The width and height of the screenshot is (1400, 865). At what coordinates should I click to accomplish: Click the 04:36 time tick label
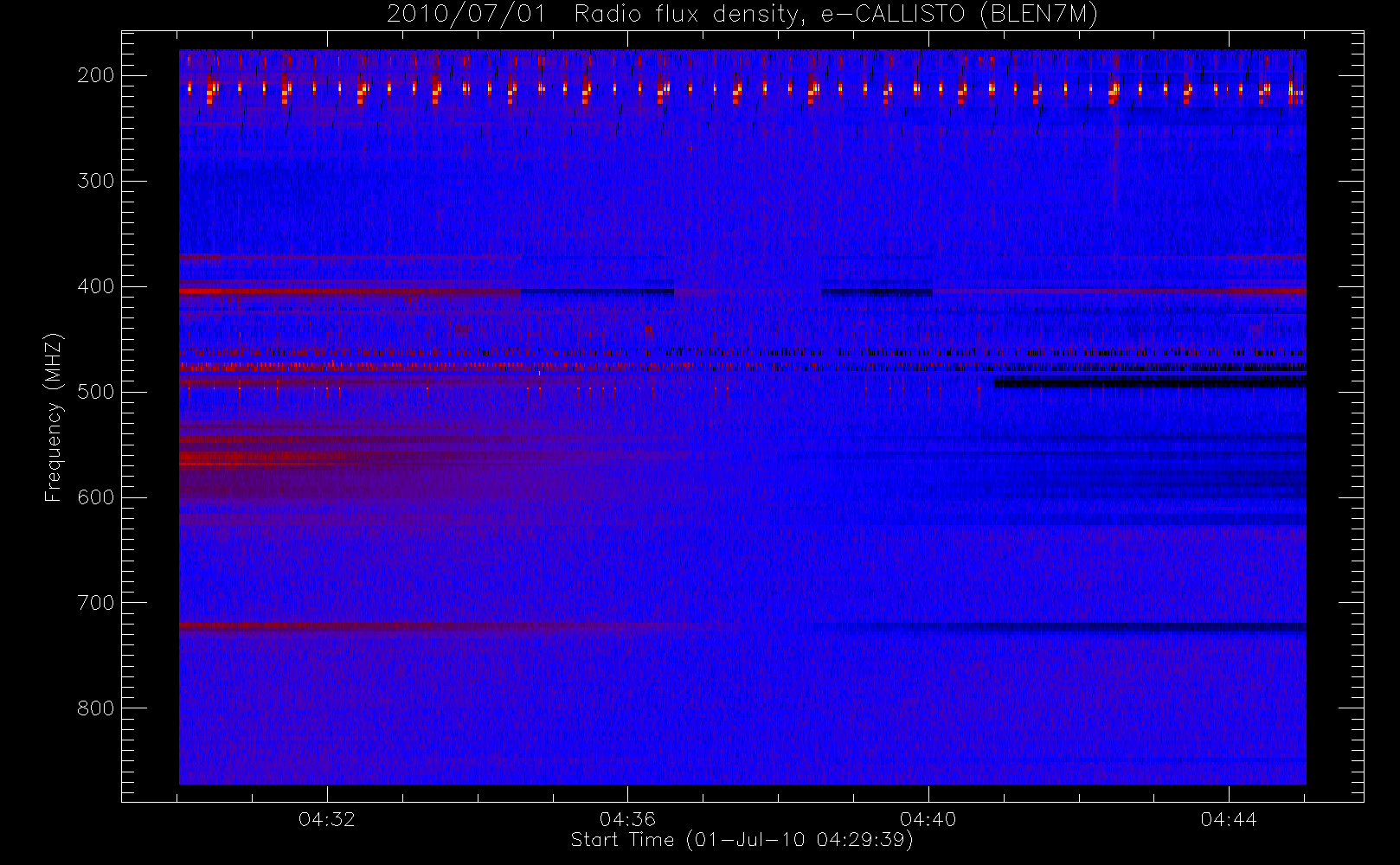pyautogui.click(x=627, y=819)
